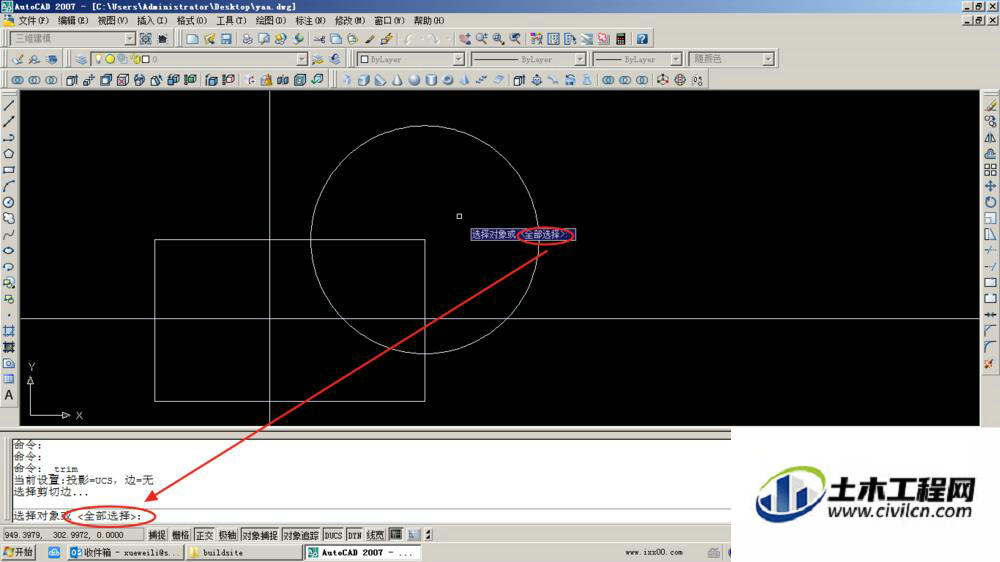This screenshot has height=562, width=1000.
Task: Open the 编辑 (Edit) menu
Action: pyautogui.click(x=73, y=21)
